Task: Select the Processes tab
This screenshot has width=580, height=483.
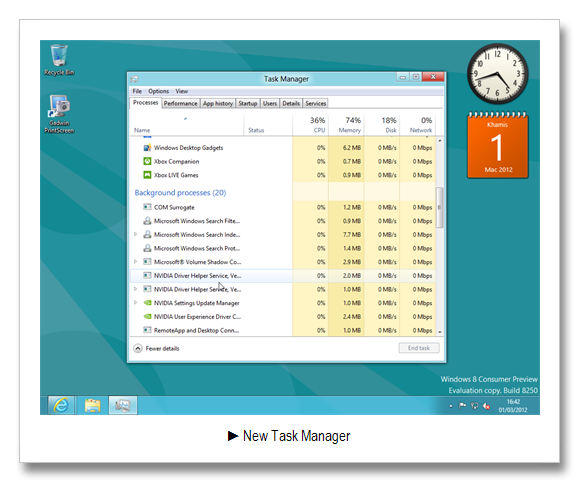Action: click(x=145, y=103)
